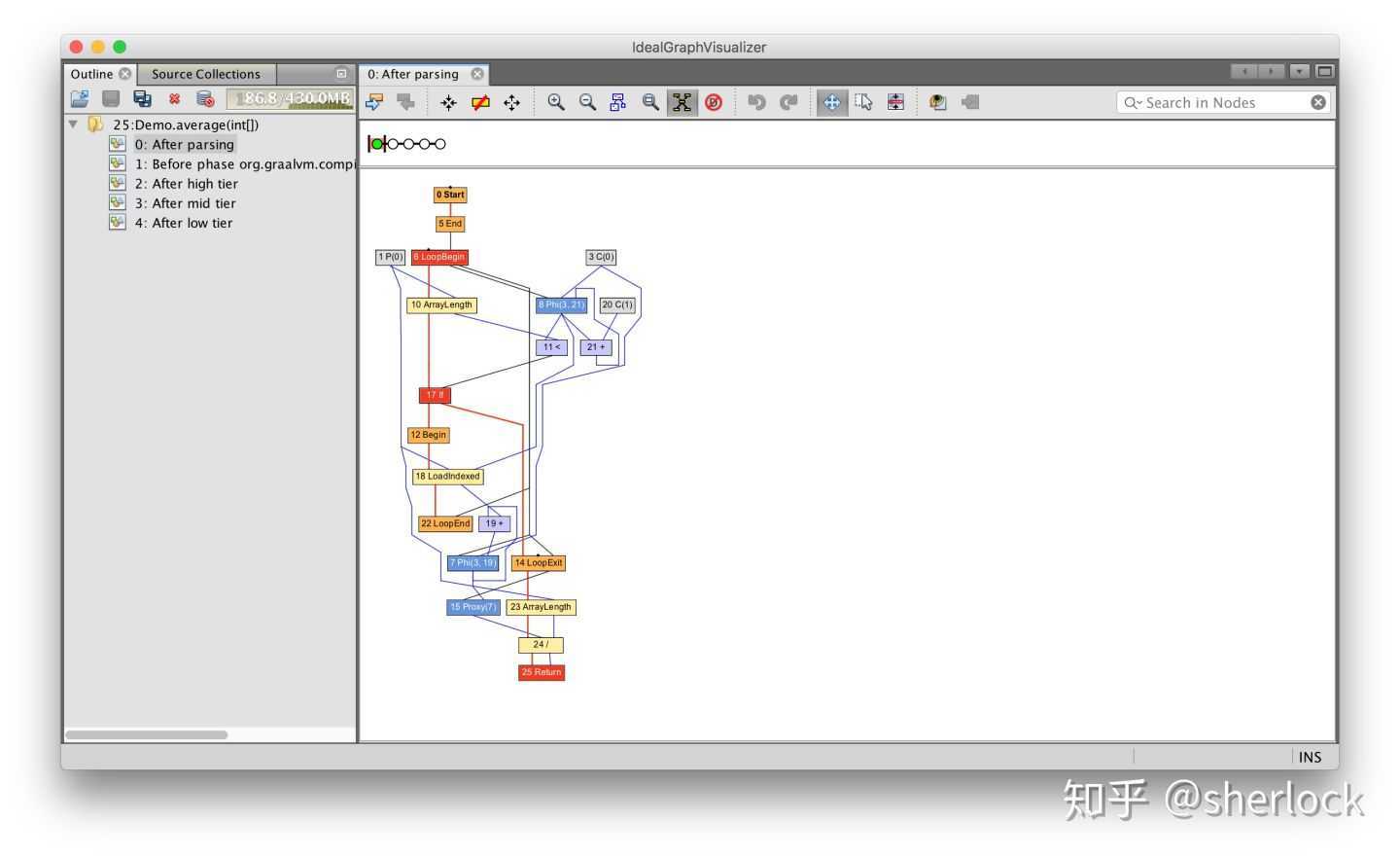Switch to the Source Collections tab
The width and height of the screenshot is (1400, 857).
pos(206,74)
